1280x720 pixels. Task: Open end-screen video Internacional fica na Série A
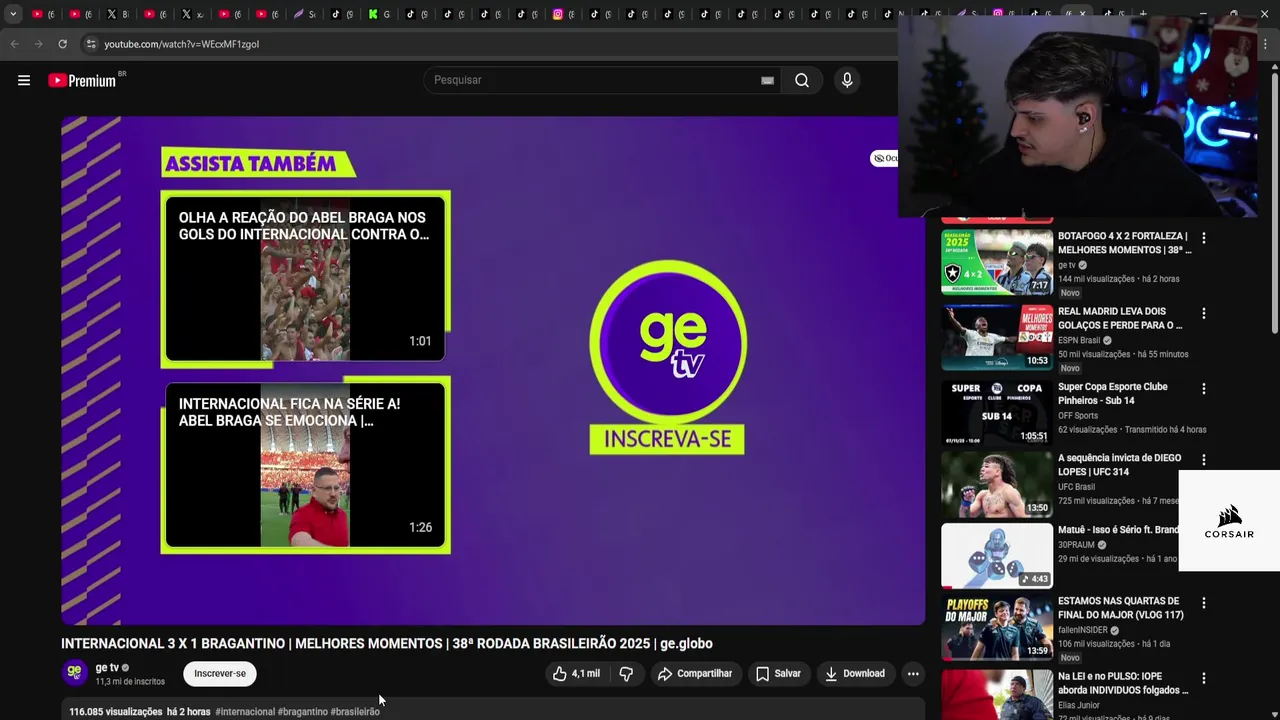[x=305, y=465]
